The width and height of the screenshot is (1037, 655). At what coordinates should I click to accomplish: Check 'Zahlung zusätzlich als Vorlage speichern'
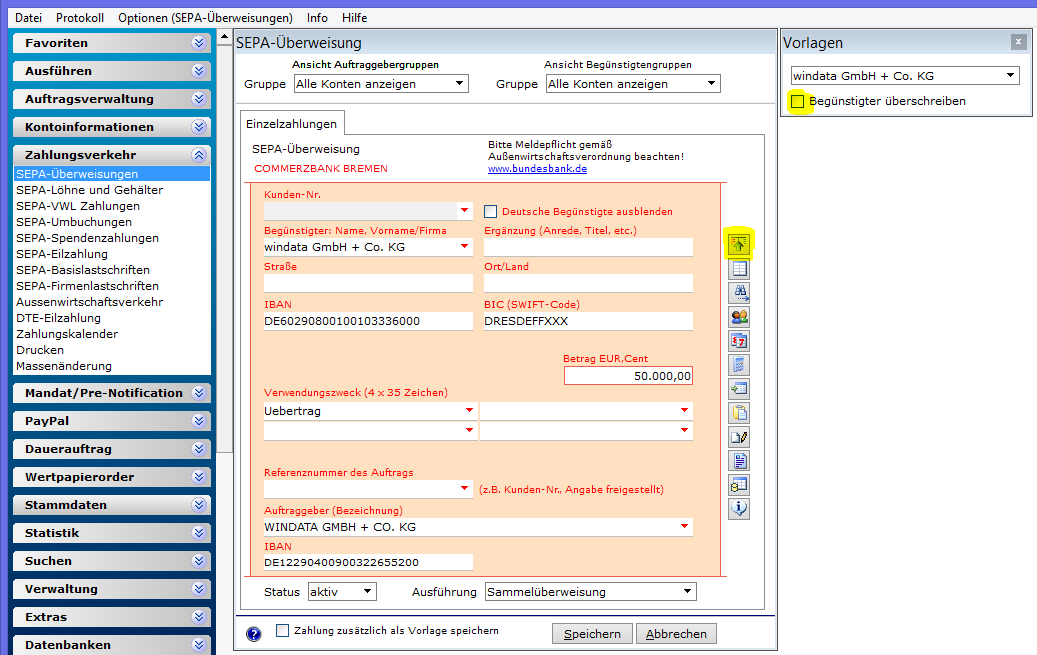point(282,631)
